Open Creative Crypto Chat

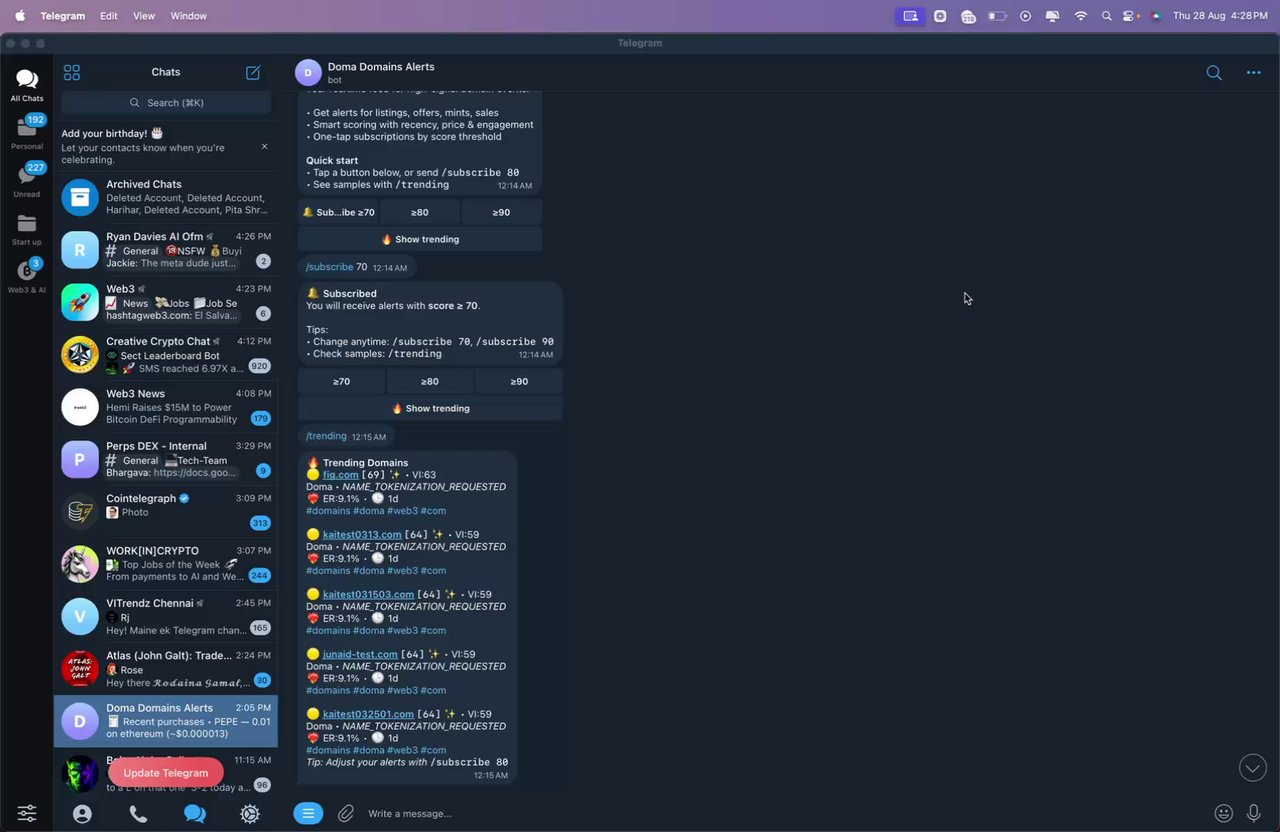click(166, 354)
